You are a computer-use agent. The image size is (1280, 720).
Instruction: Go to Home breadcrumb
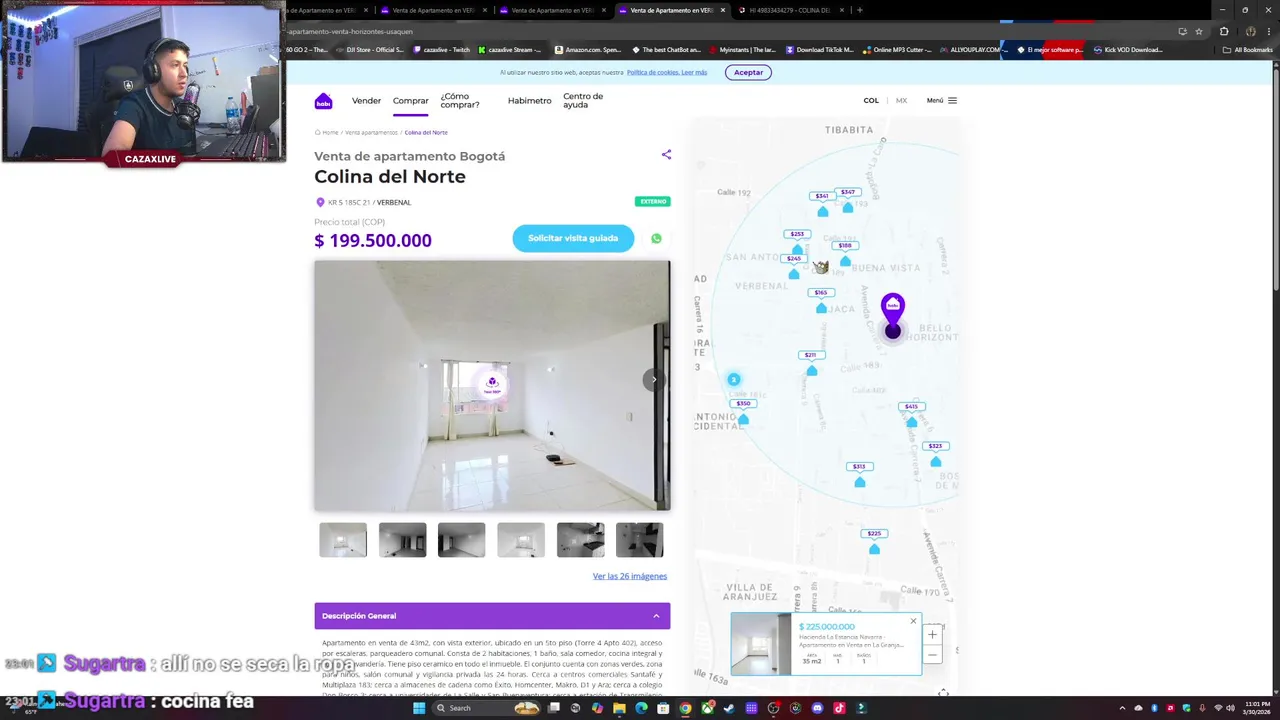pyautogui.click(x=330, y=132)
